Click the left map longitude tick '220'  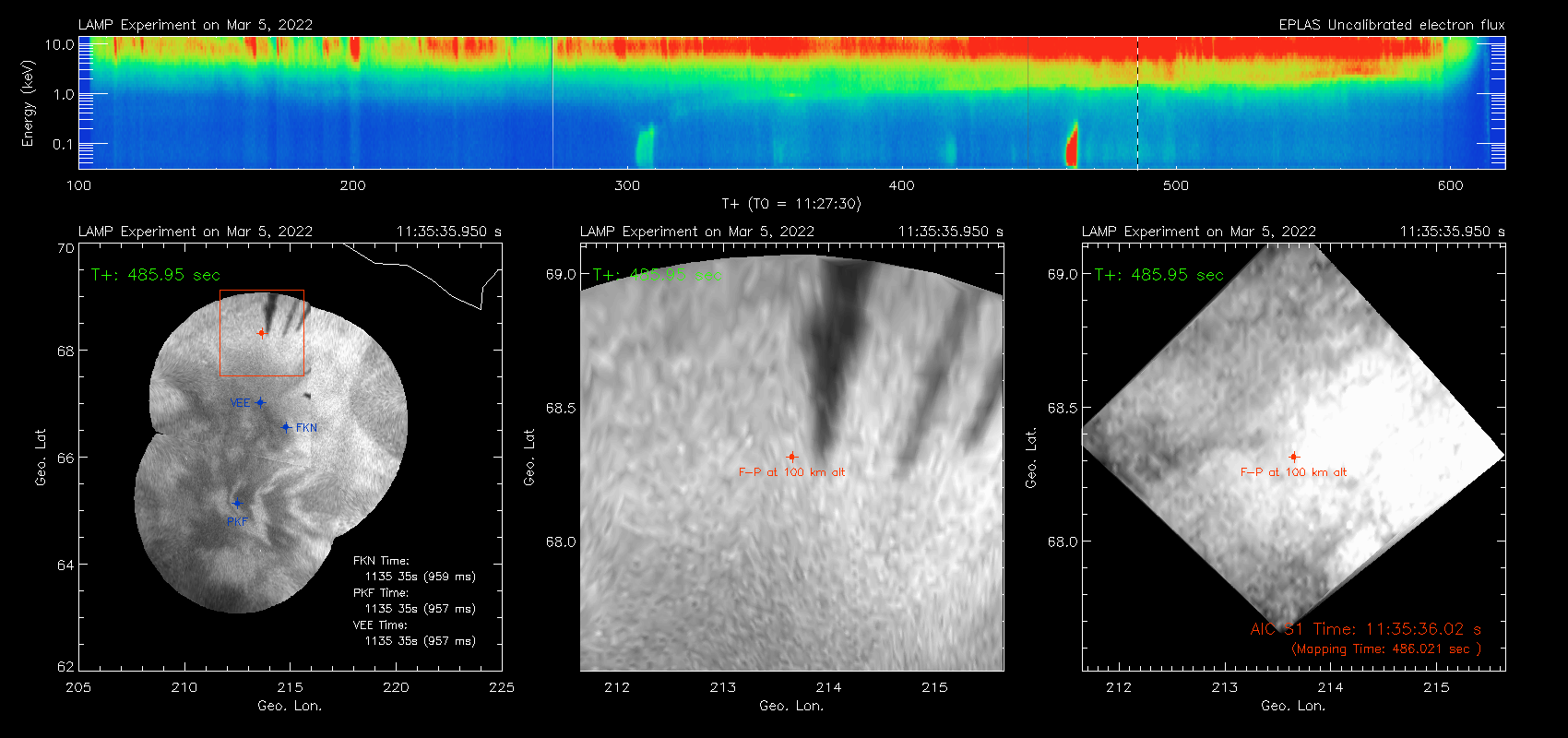coord(396,687)
